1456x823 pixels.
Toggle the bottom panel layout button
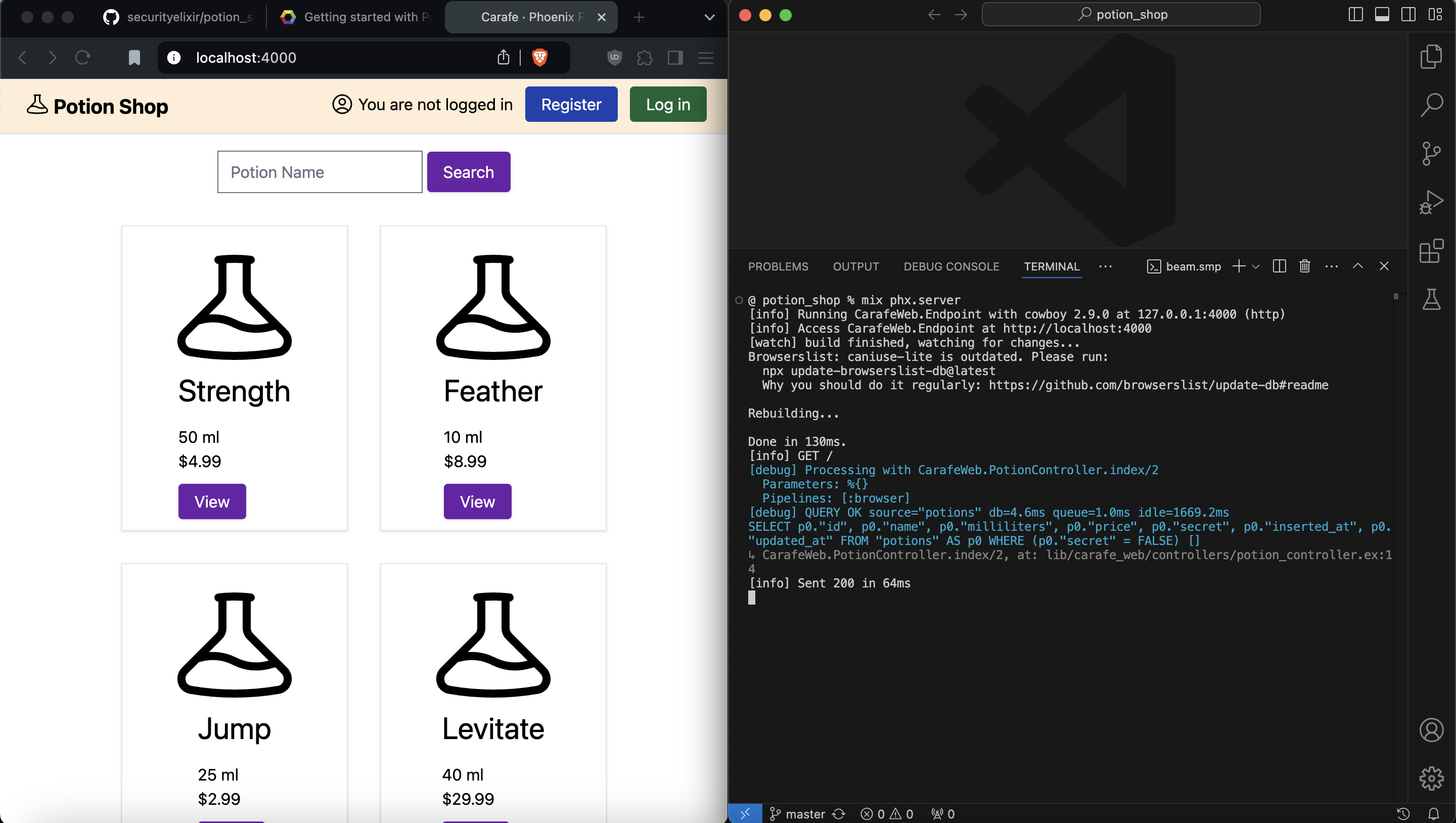1382,15
